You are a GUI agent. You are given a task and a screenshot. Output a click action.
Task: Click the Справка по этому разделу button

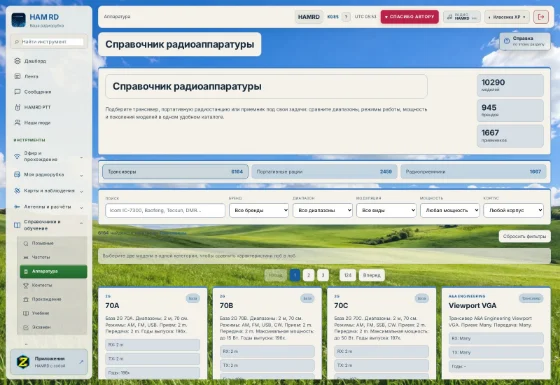(525, 41)
